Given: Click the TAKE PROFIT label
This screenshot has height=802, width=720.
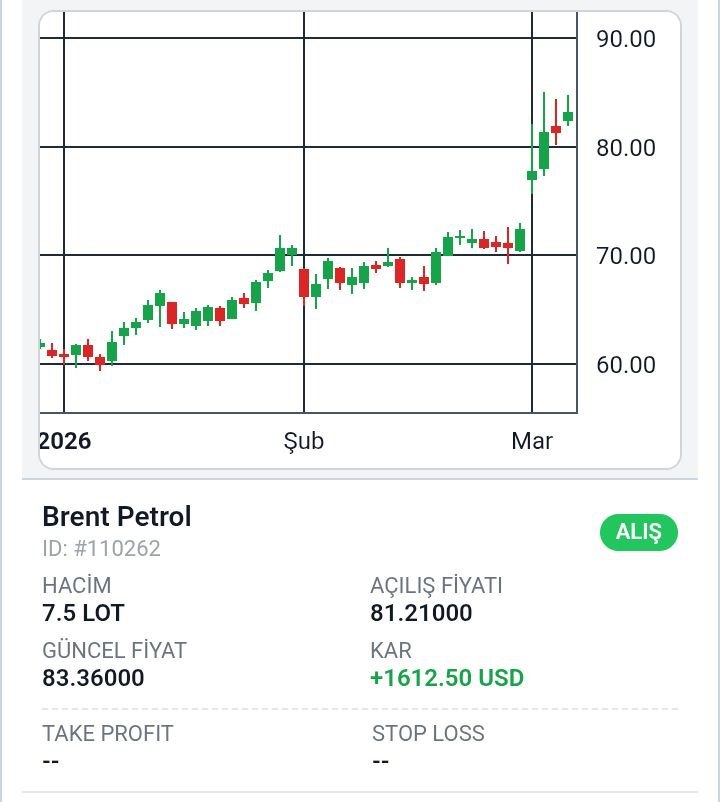Looking at the screenshot, I should [107, 733].
